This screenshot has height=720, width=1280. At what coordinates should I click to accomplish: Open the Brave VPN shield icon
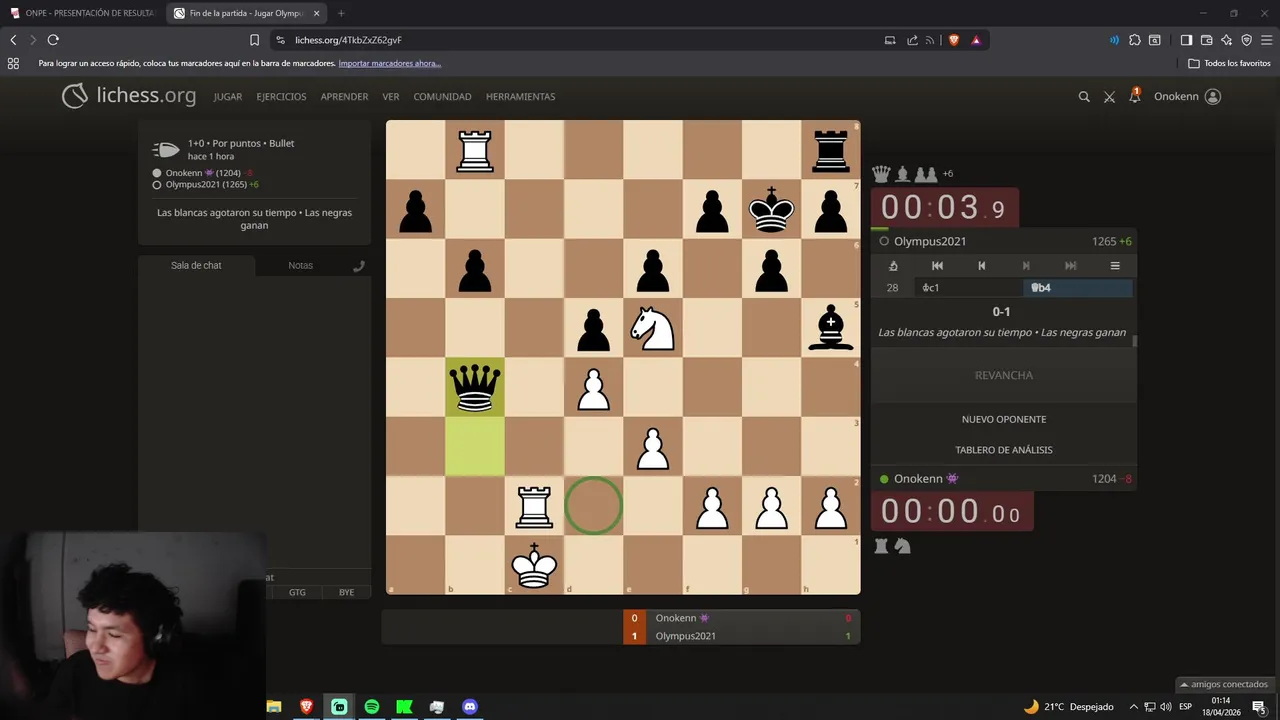point(1246,40)
